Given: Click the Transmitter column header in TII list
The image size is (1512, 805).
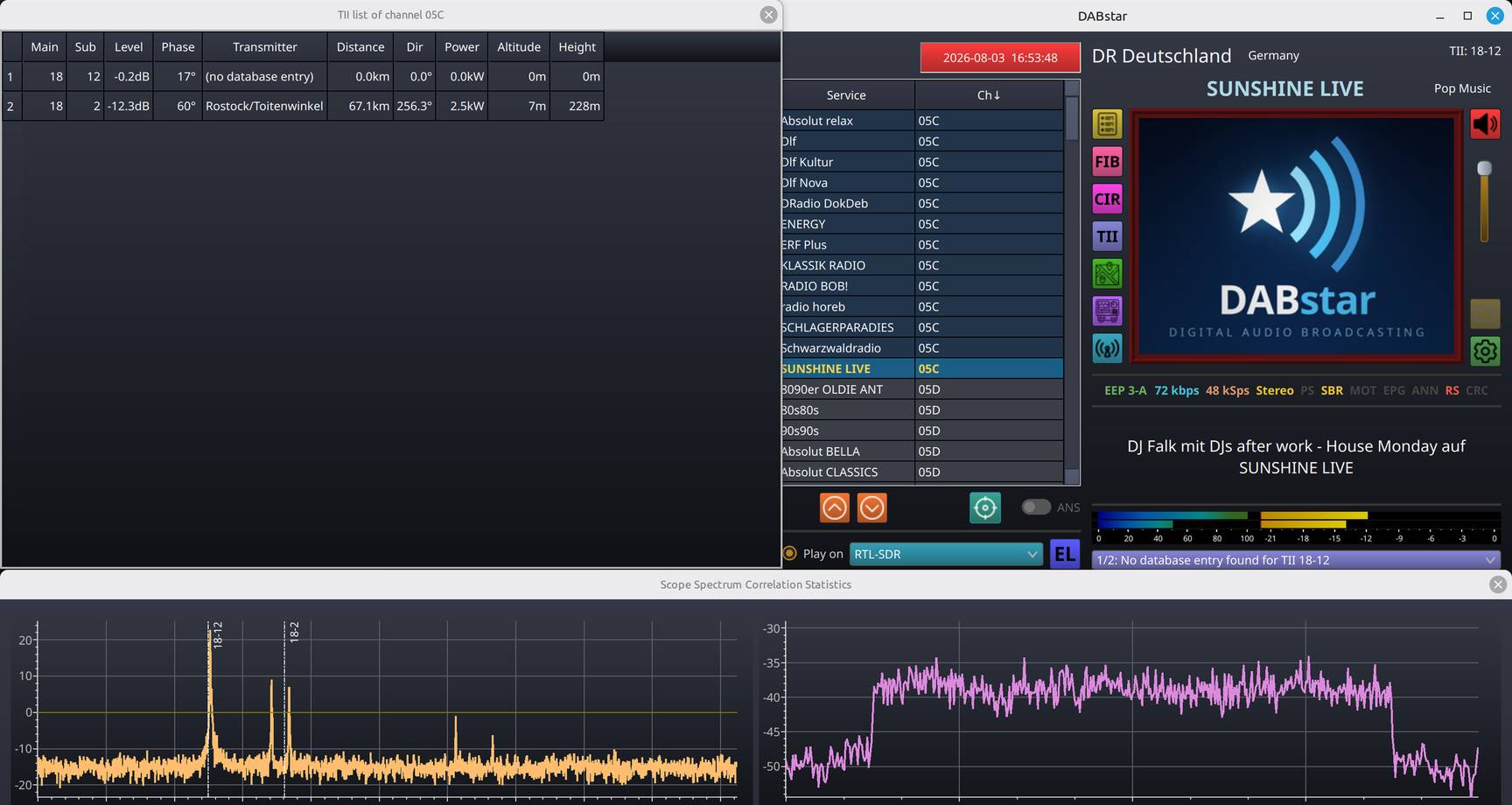Looking at the screenshot, I should pos(264,47).
